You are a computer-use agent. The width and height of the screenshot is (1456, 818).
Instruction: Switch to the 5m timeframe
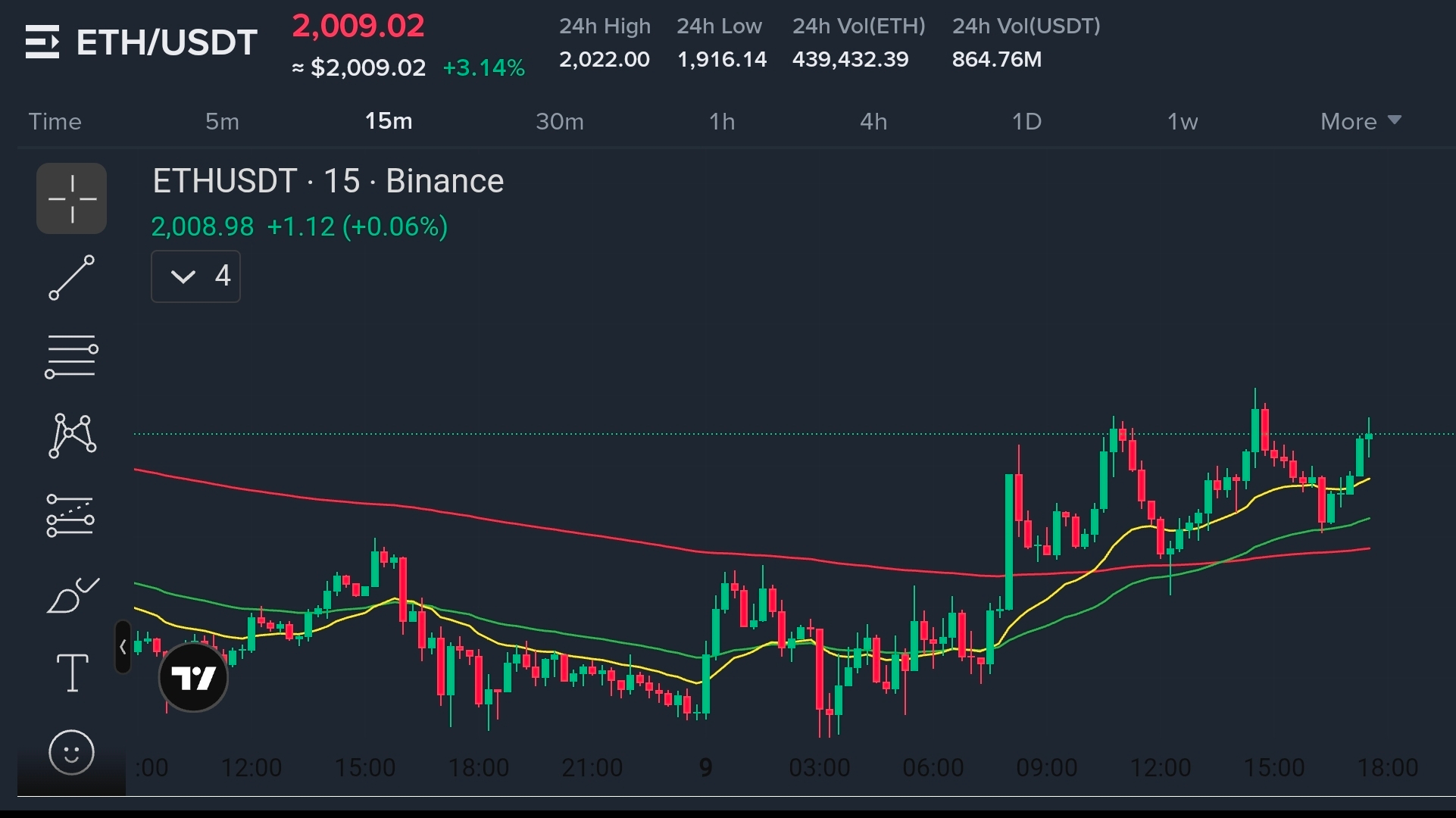(222, 121)
